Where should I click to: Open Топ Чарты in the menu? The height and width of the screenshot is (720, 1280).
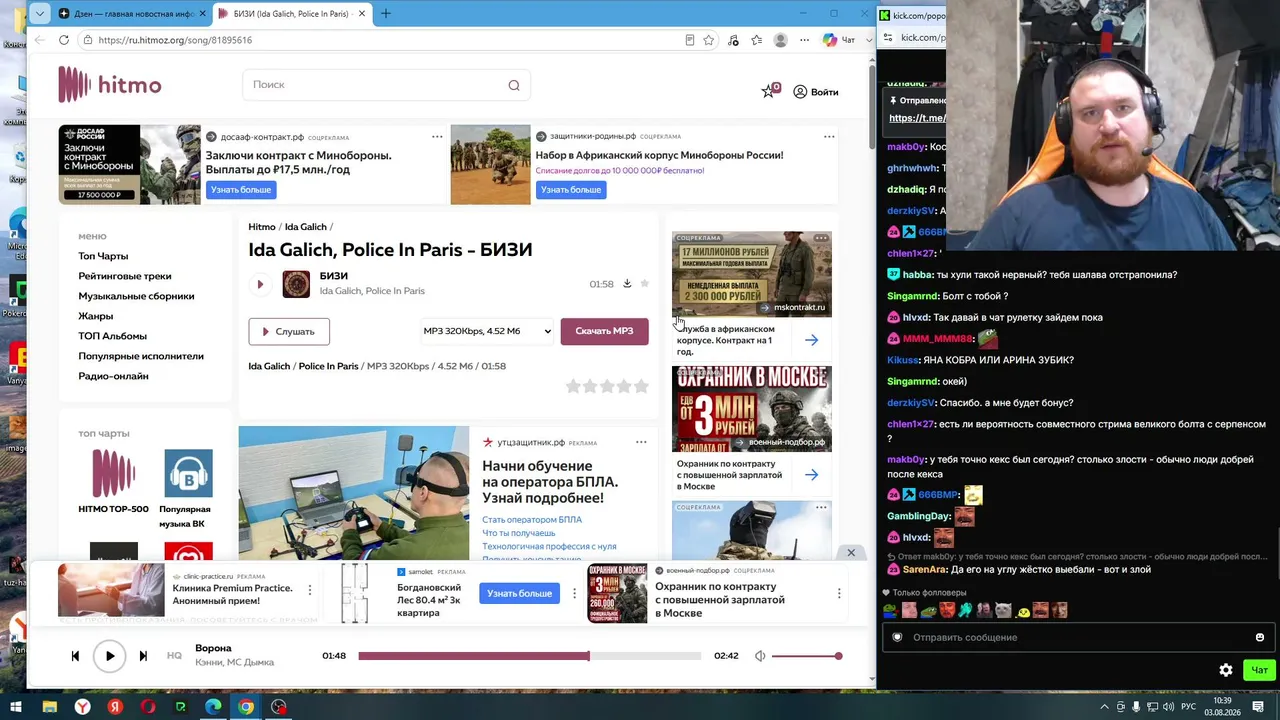click(103, 256)
